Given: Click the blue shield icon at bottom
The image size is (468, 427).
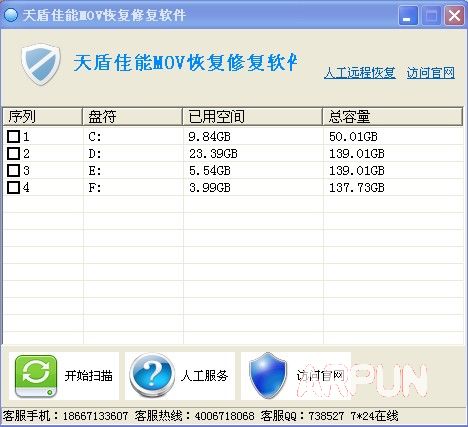Looking at the screenshot, I should click(x=268, y=376).
